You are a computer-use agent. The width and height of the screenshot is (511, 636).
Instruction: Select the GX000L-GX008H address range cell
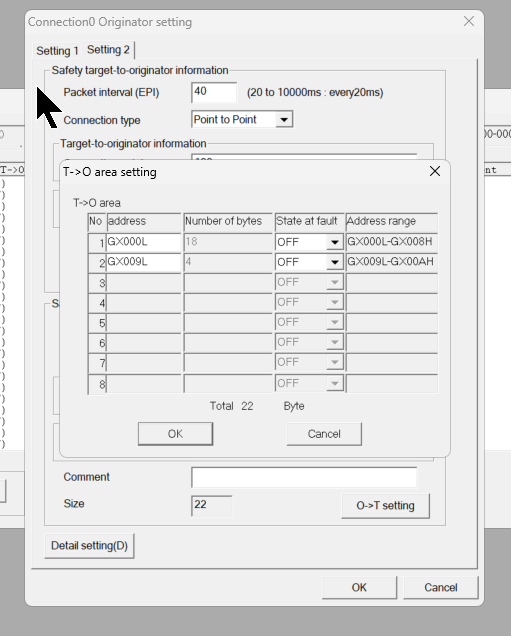pyautogui.click(x=392, y=242)
